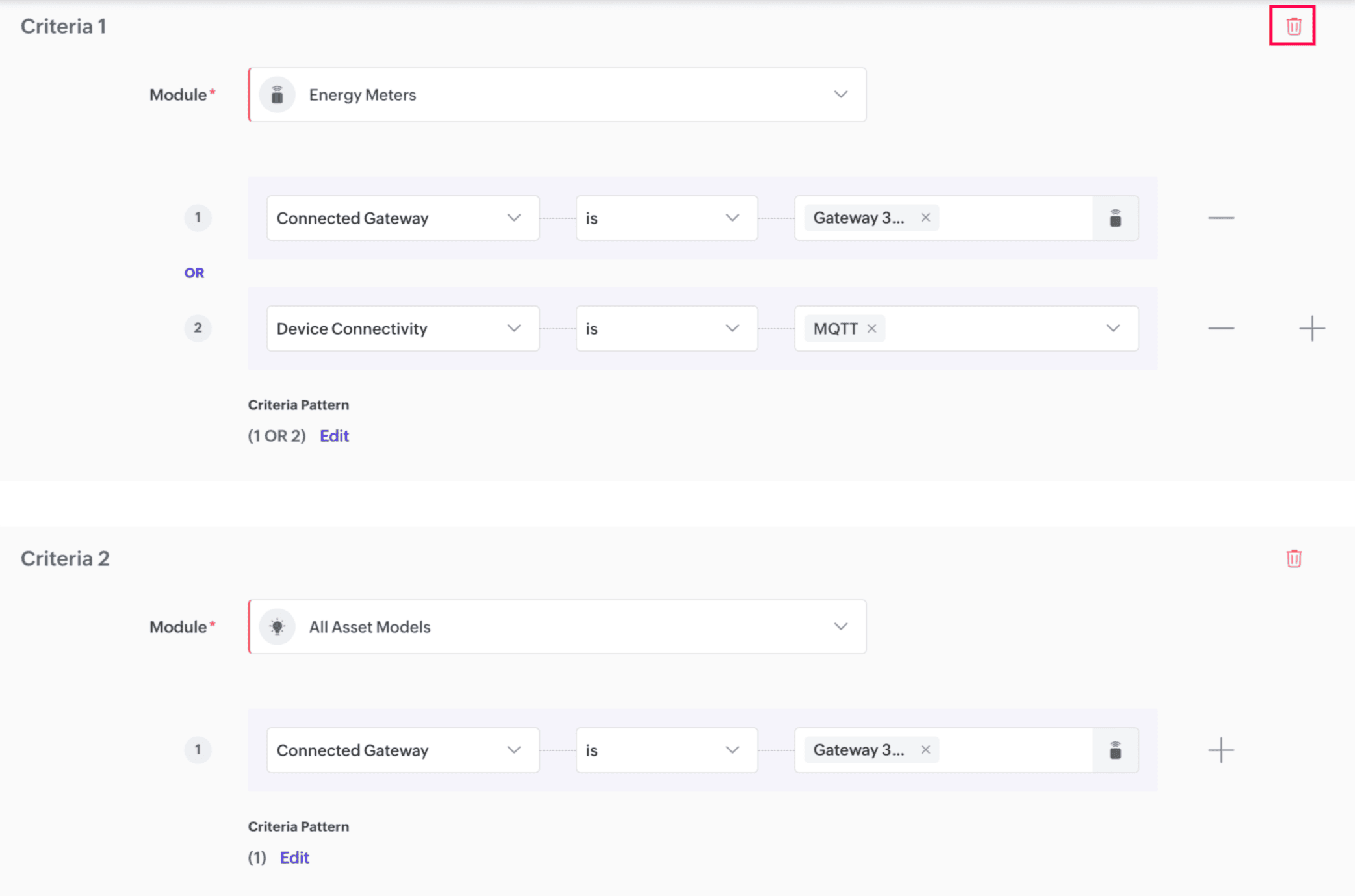This screenshot has height=896, width=1355.
Task: Toggle the OR operator between conditions
Action: click(x=194, y=273)
